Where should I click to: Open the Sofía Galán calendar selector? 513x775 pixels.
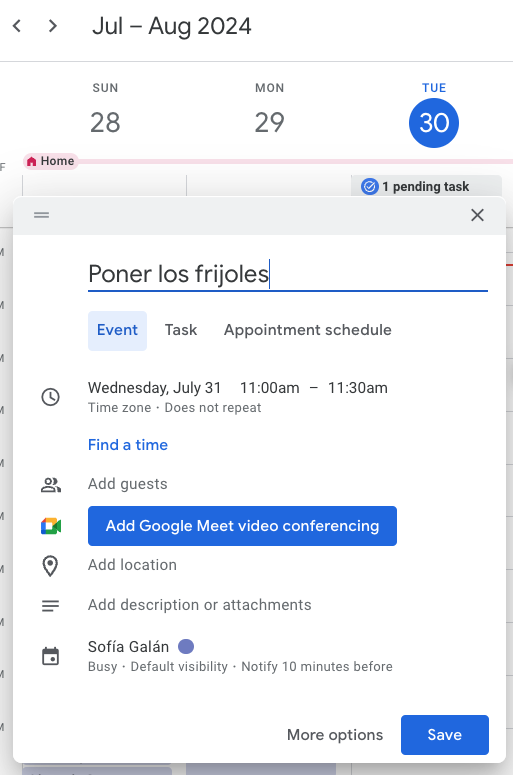(x=128, y=646)
